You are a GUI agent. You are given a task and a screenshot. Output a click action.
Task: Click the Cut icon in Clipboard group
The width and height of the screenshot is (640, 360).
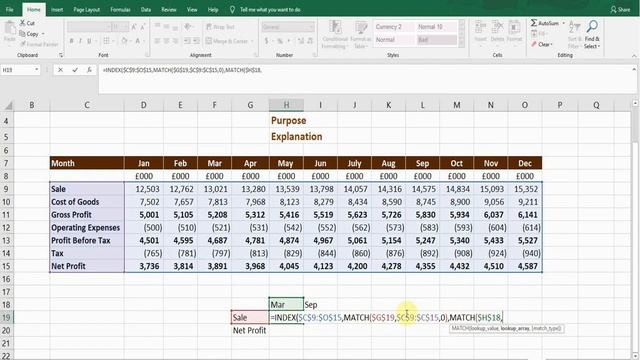23,23
